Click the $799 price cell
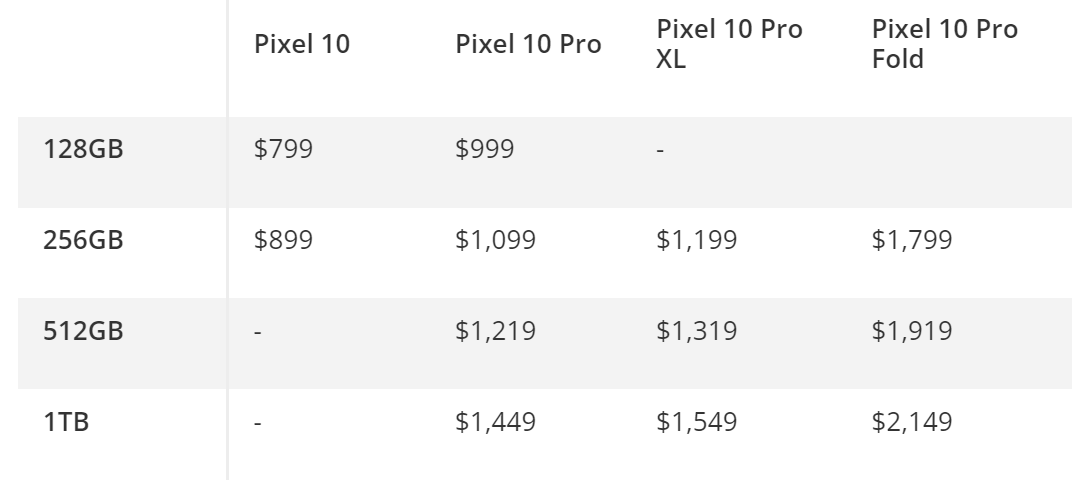1079x490 pixels. tap(284, 150)
